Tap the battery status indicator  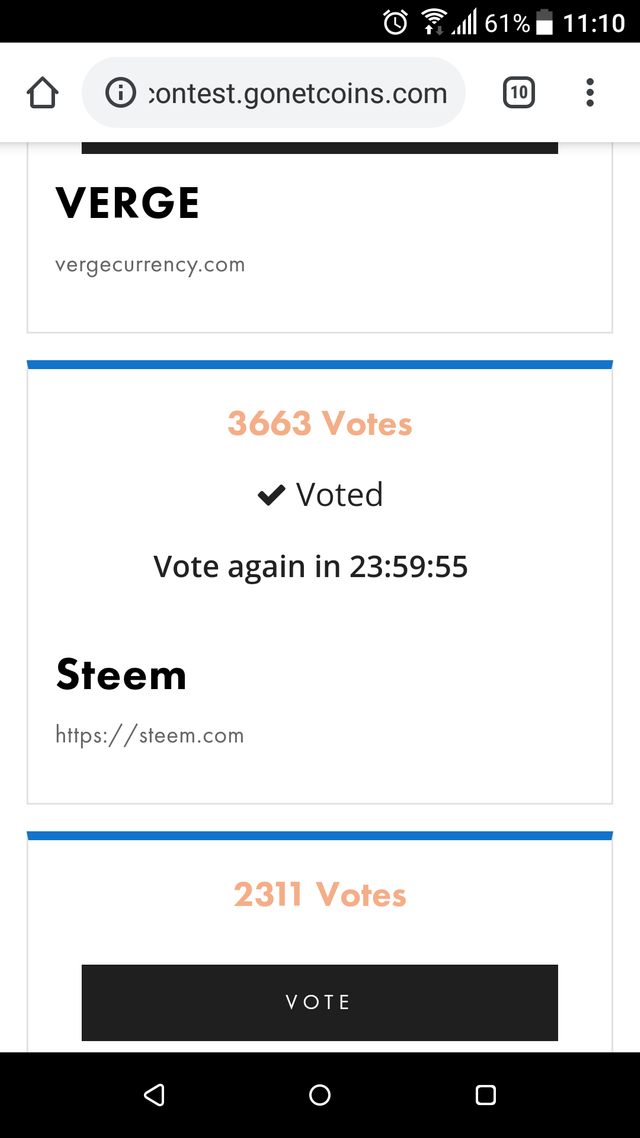(544, 22)
